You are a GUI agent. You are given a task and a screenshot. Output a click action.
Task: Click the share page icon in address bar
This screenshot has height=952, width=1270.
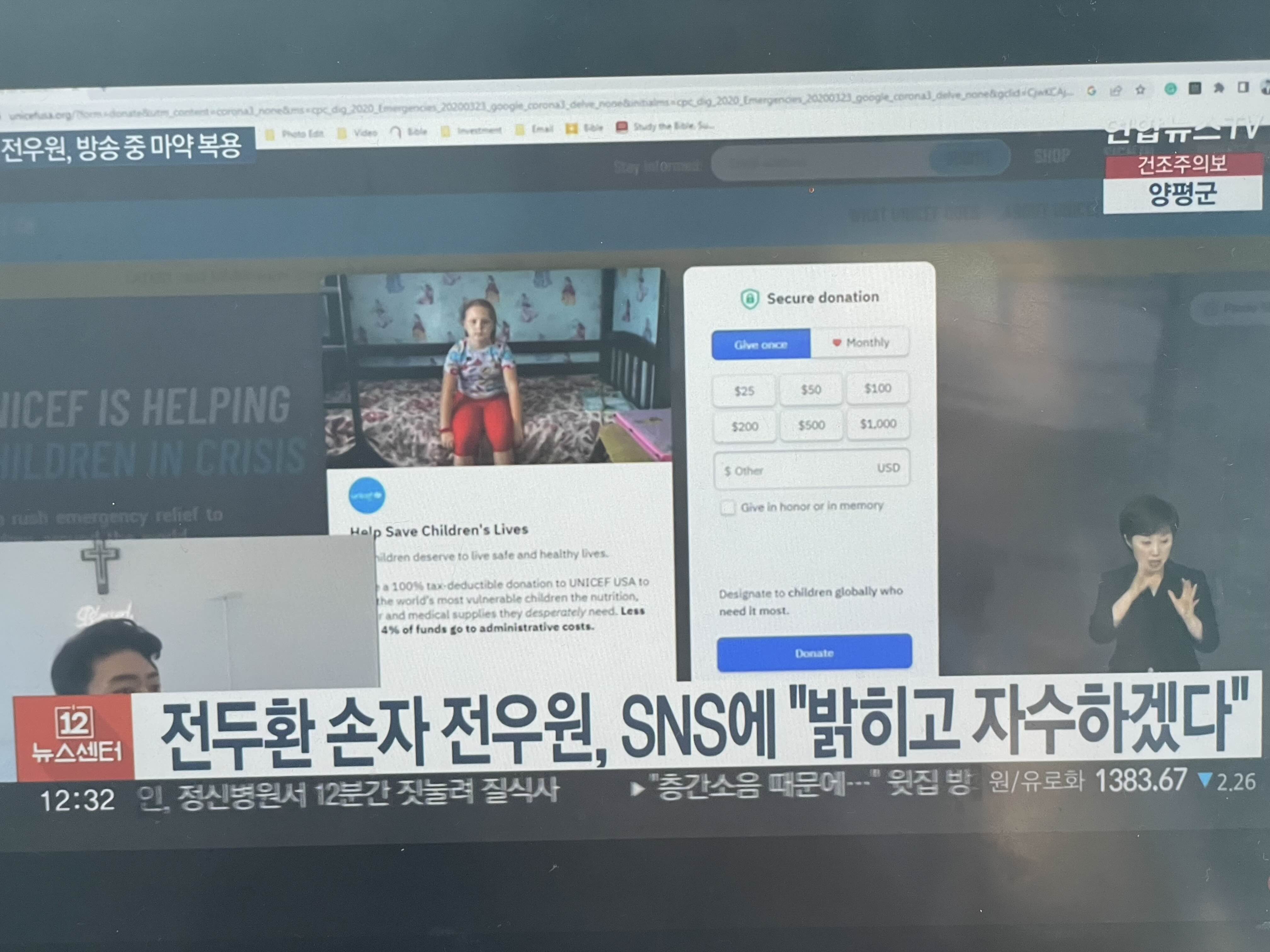coord(1116,91)
